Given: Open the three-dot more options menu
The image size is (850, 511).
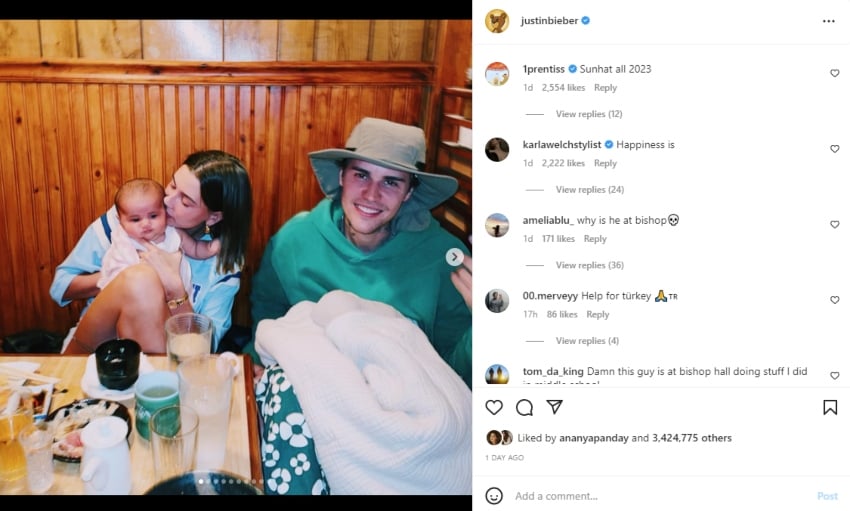Looking at the screenshot, I should click(x=828, y=21).
